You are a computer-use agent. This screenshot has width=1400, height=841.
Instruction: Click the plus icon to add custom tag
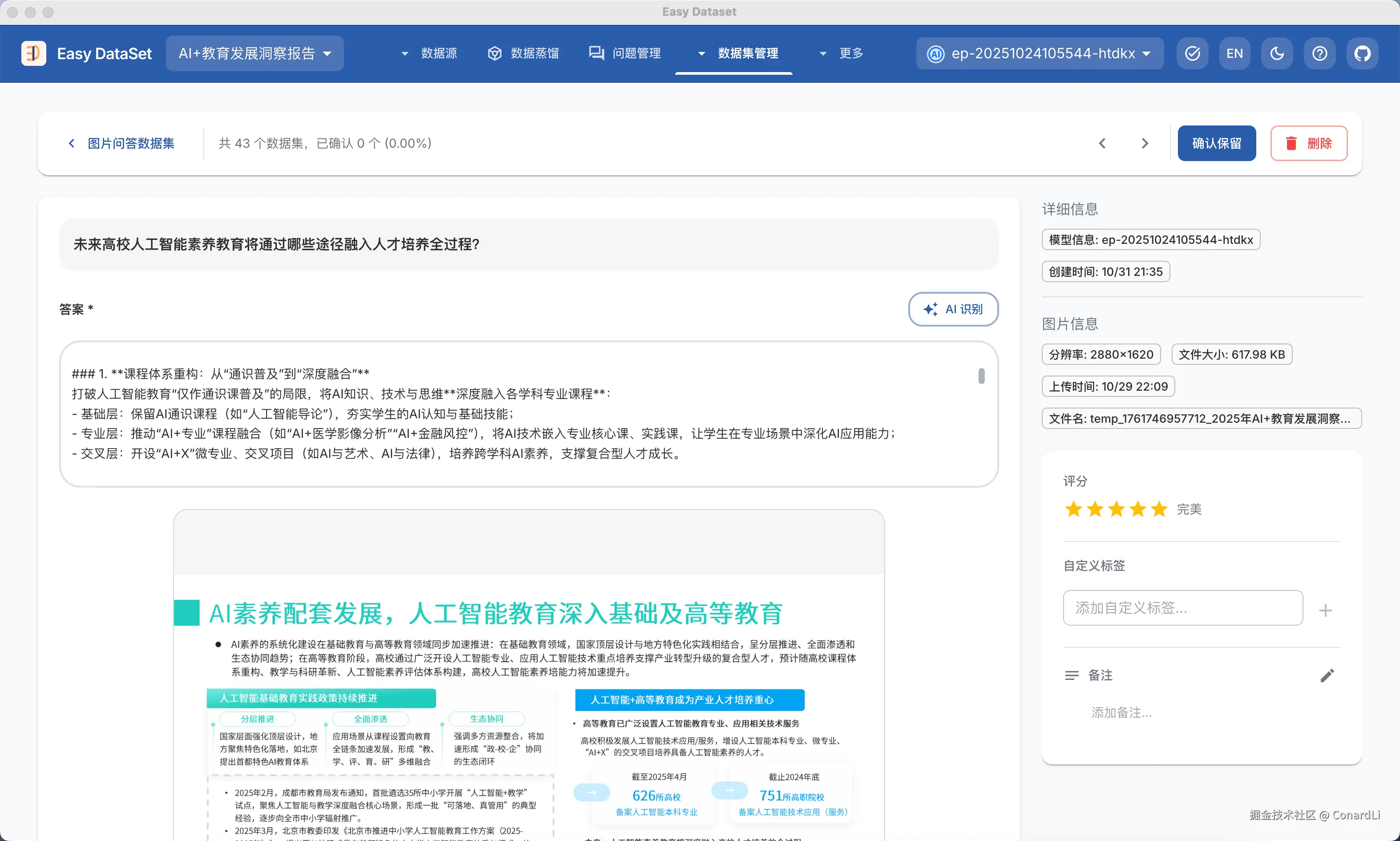tap(1325, 611)
